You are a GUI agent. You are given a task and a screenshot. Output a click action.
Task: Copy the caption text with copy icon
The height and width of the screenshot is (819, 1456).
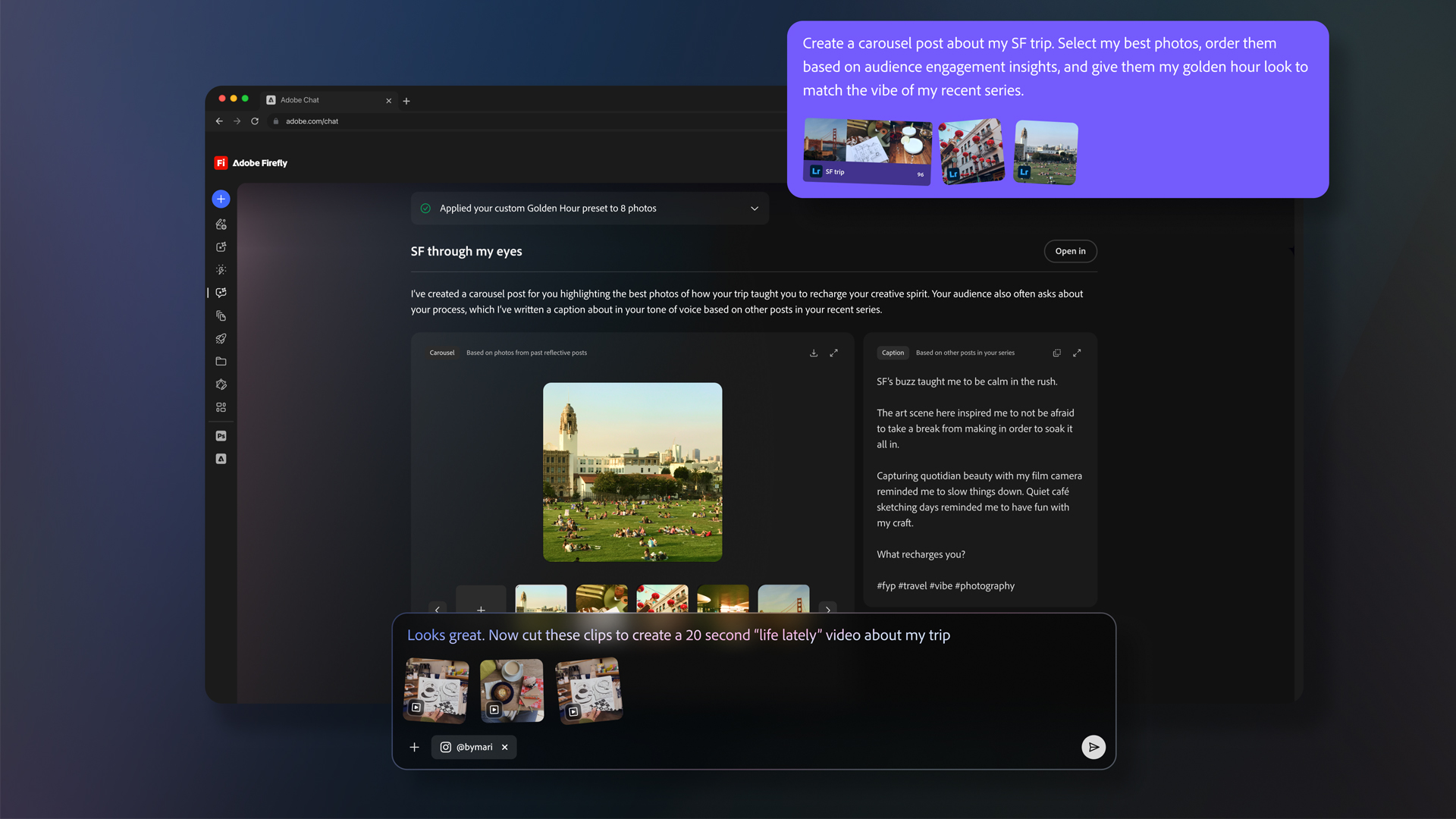pos(1056,353)
